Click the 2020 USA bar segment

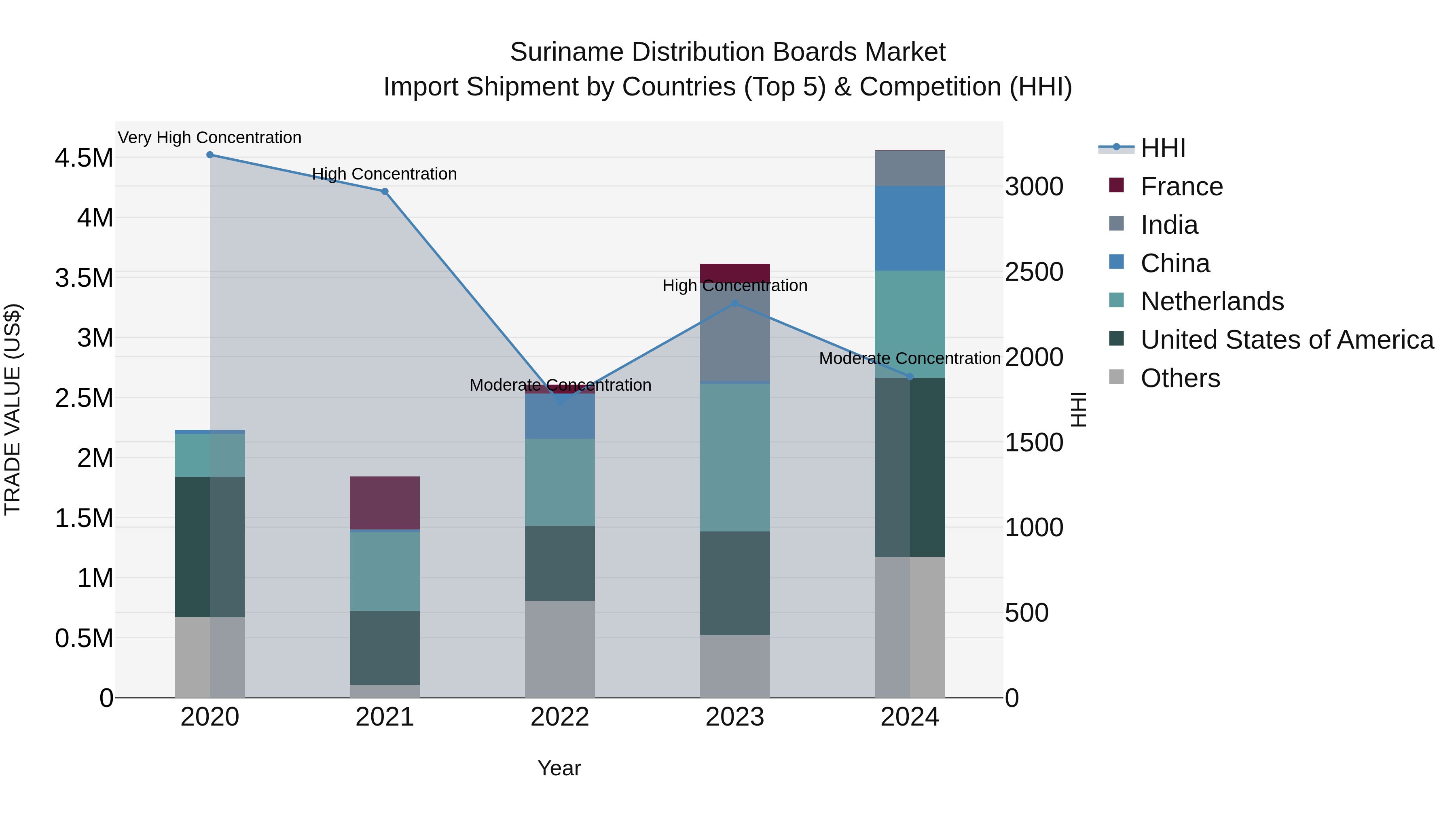tap(210, 547)
